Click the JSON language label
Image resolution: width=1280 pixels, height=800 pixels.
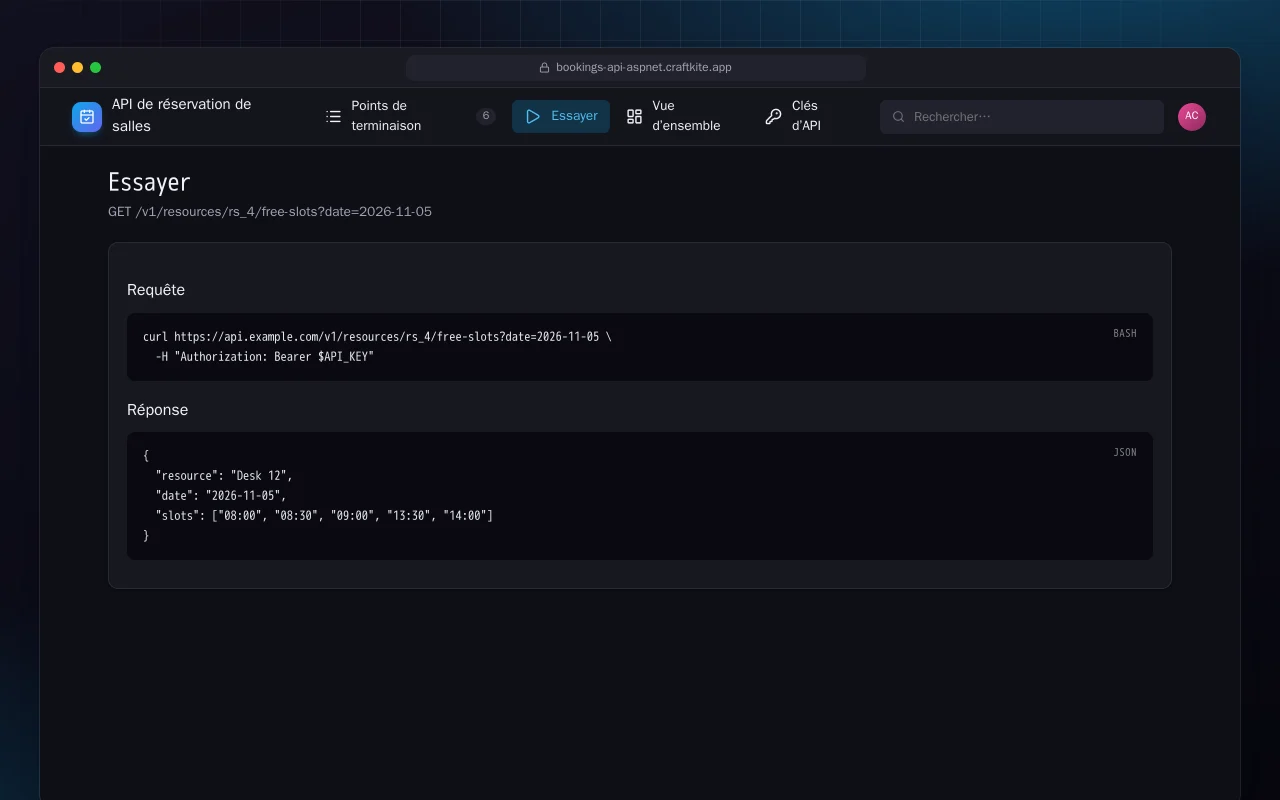click(x=1125, y=452)
